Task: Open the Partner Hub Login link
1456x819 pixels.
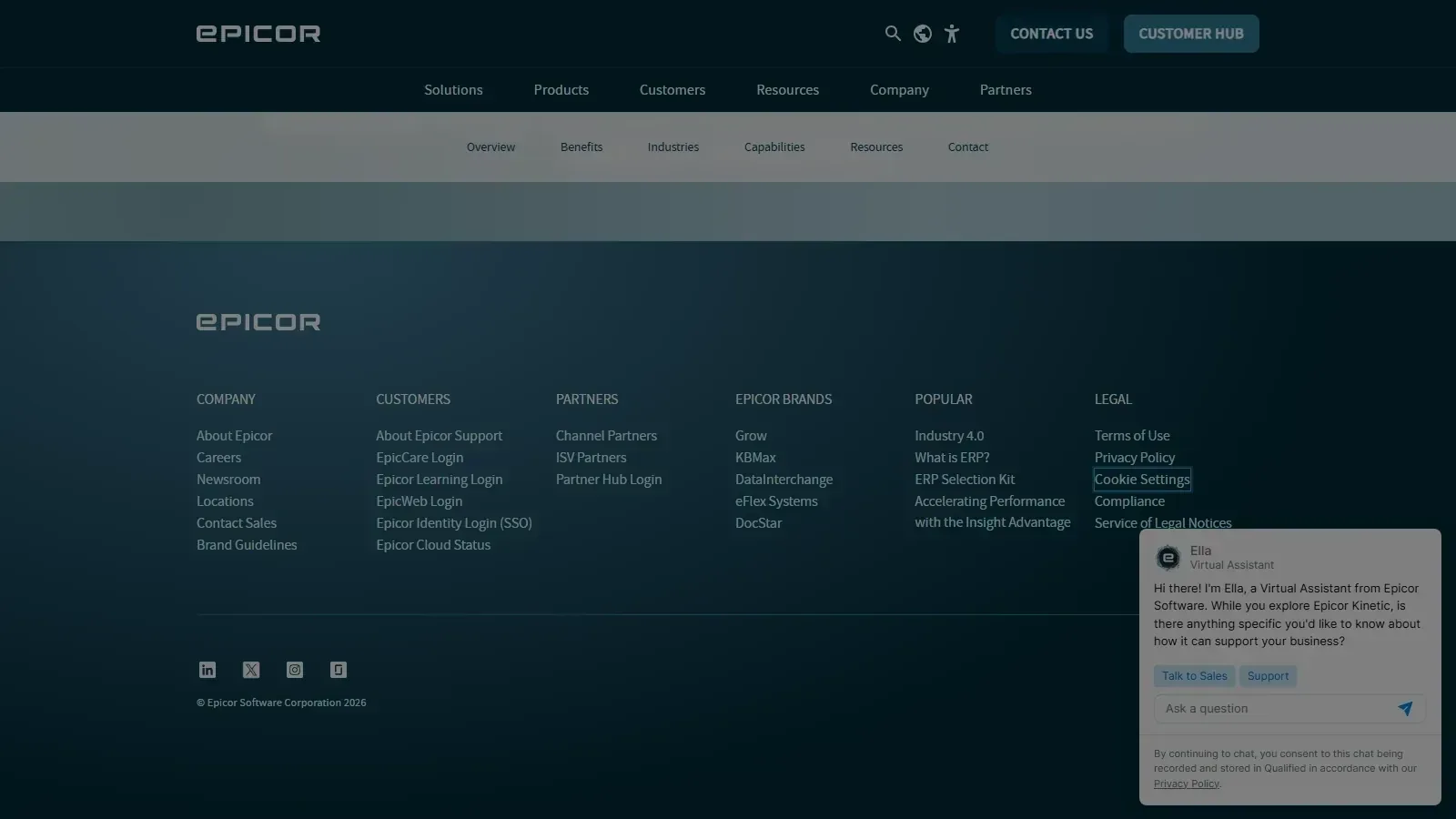Action: pyautogui.click(x=609, y=480)
